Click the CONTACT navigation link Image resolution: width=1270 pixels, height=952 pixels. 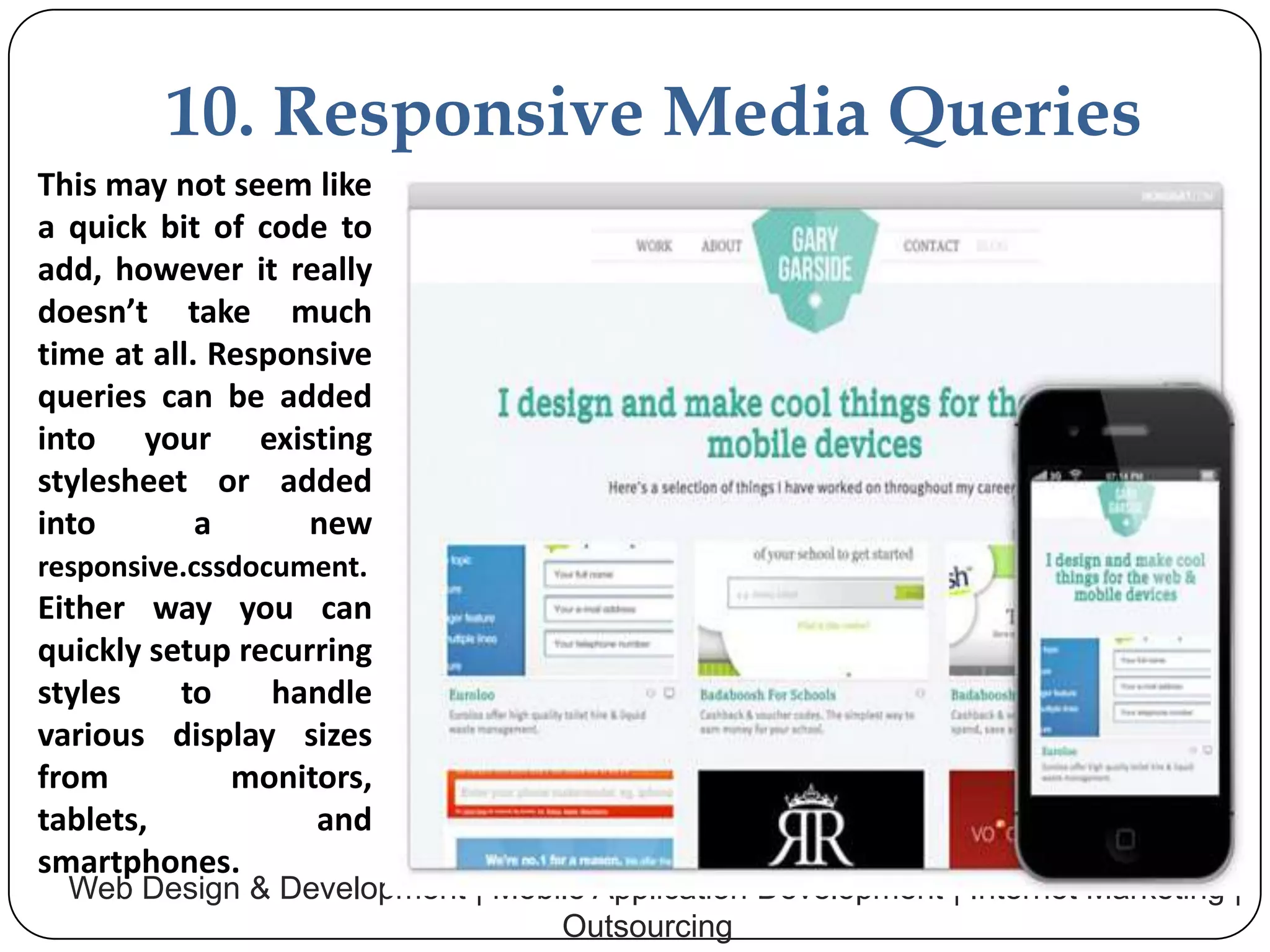931,246
